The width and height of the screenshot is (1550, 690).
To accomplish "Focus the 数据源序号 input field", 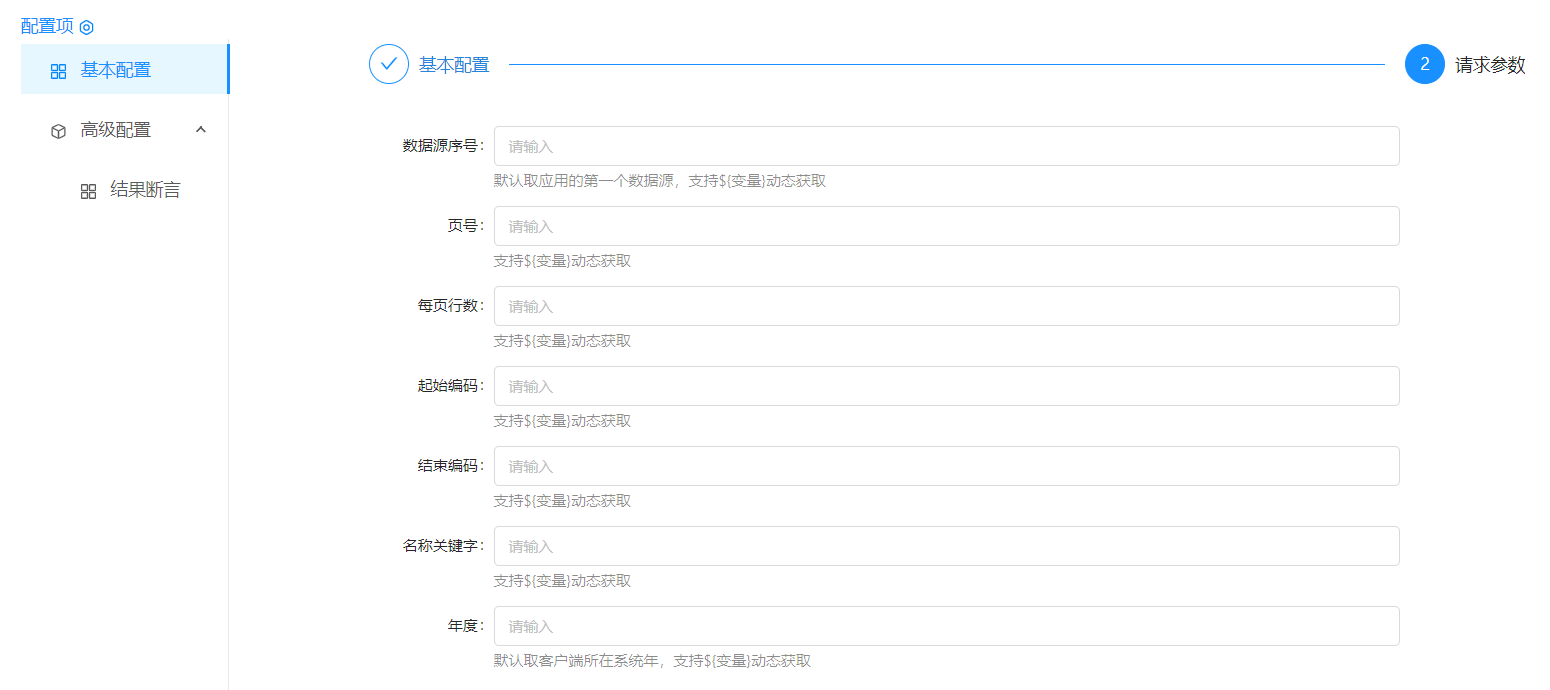I will pyautogui.click(x=946, y=146).
